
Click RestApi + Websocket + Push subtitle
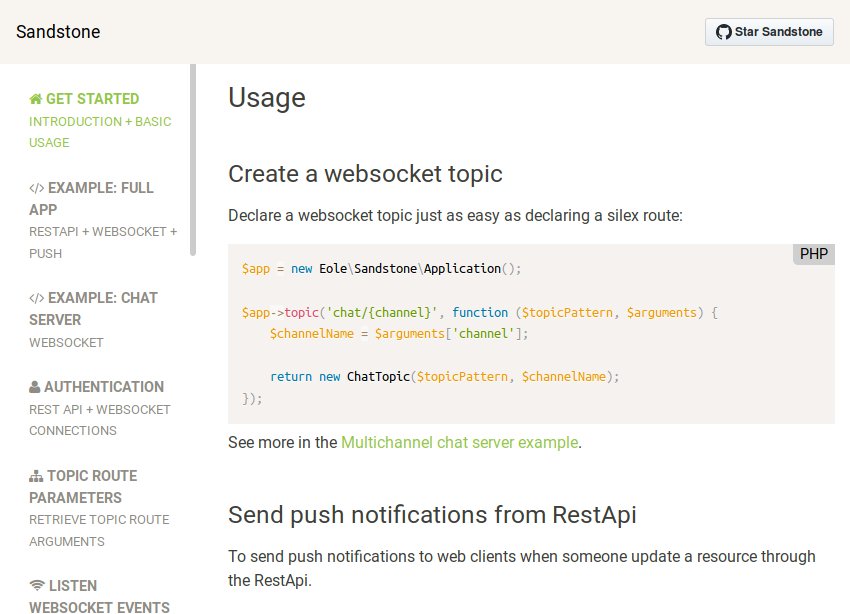[103, 243]
